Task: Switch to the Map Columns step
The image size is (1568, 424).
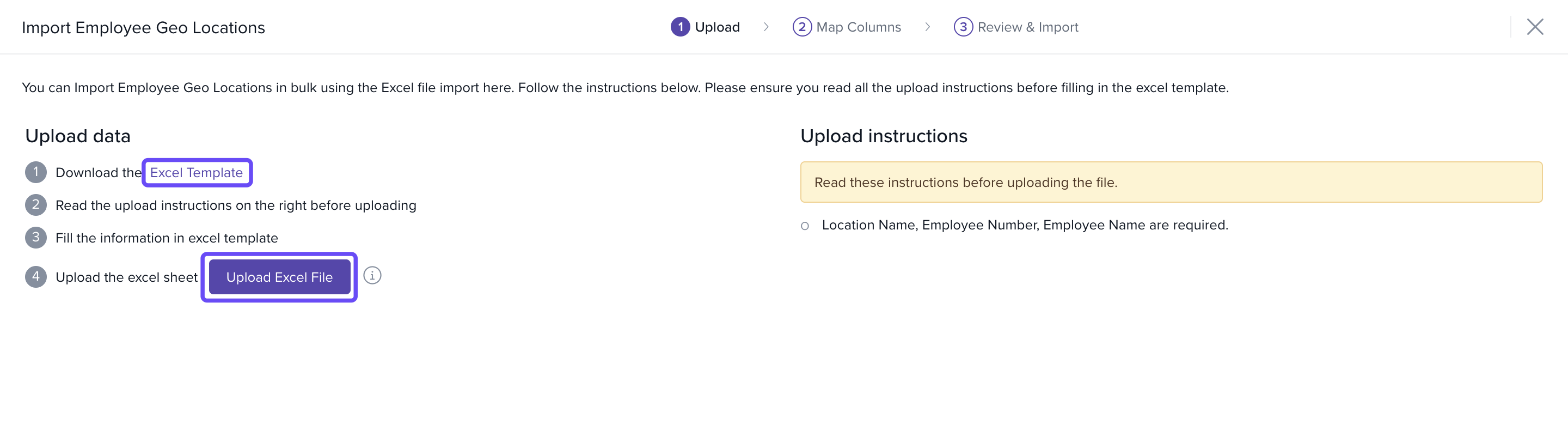Action: pyautogui.click(x=858, y=27)
